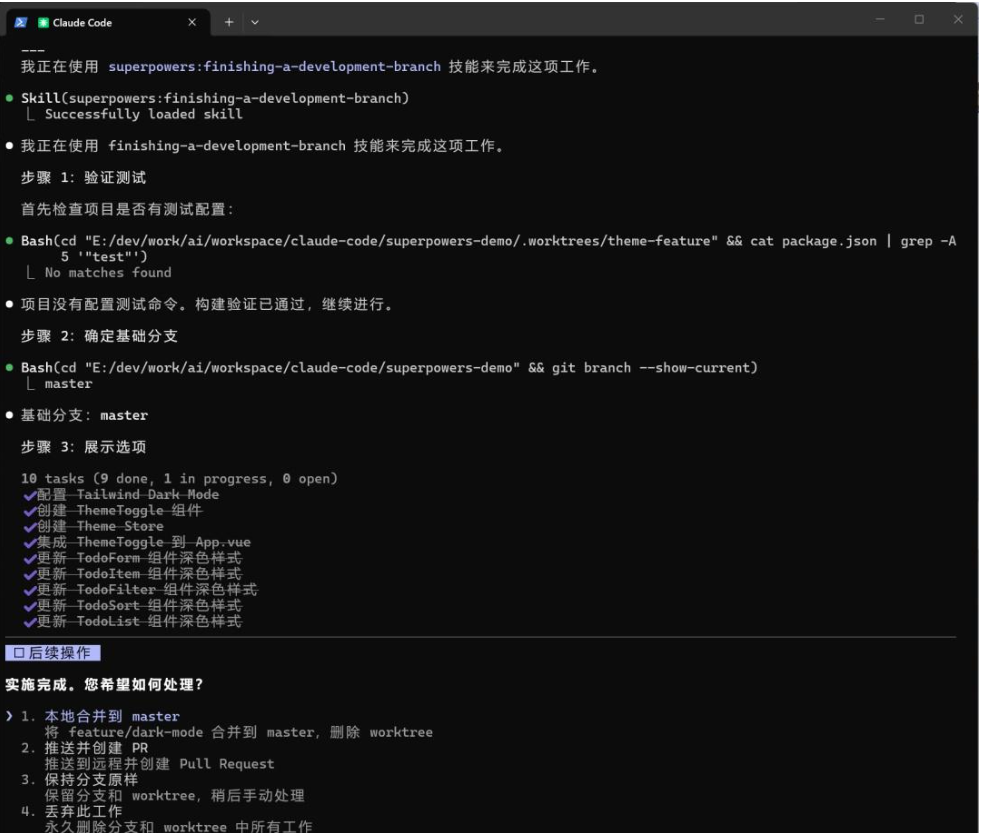Click the 首先检查项目是否有测试配置 line
990x833 pixels.
pyautogui.click(x=127, y=209)
